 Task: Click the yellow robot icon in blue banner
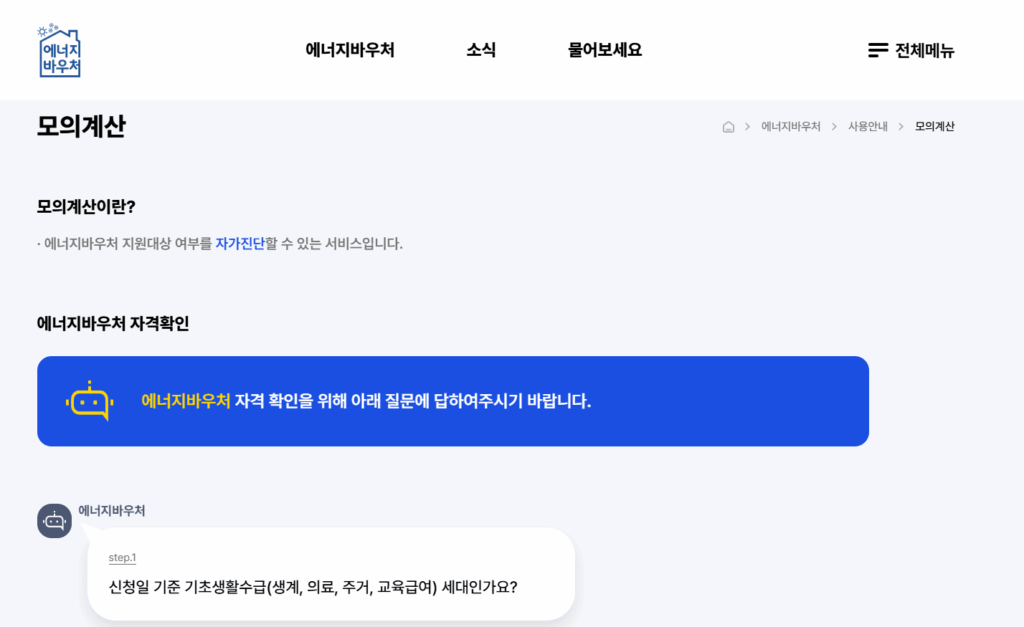point(89,401)
